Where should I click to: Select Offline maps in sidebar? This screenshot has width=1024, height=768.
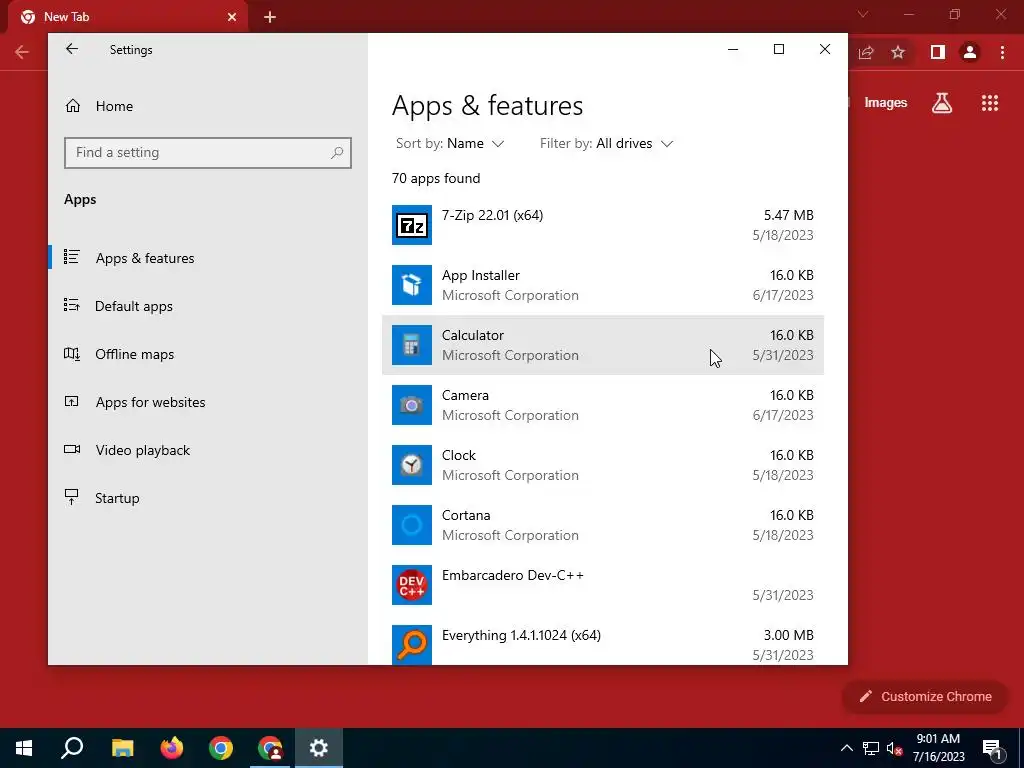208,354
